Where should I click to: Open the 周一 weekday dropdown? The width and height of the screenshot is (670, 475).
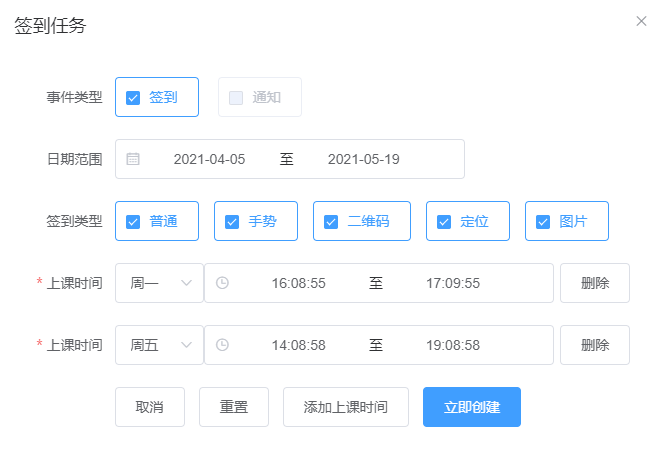[159, 283]
